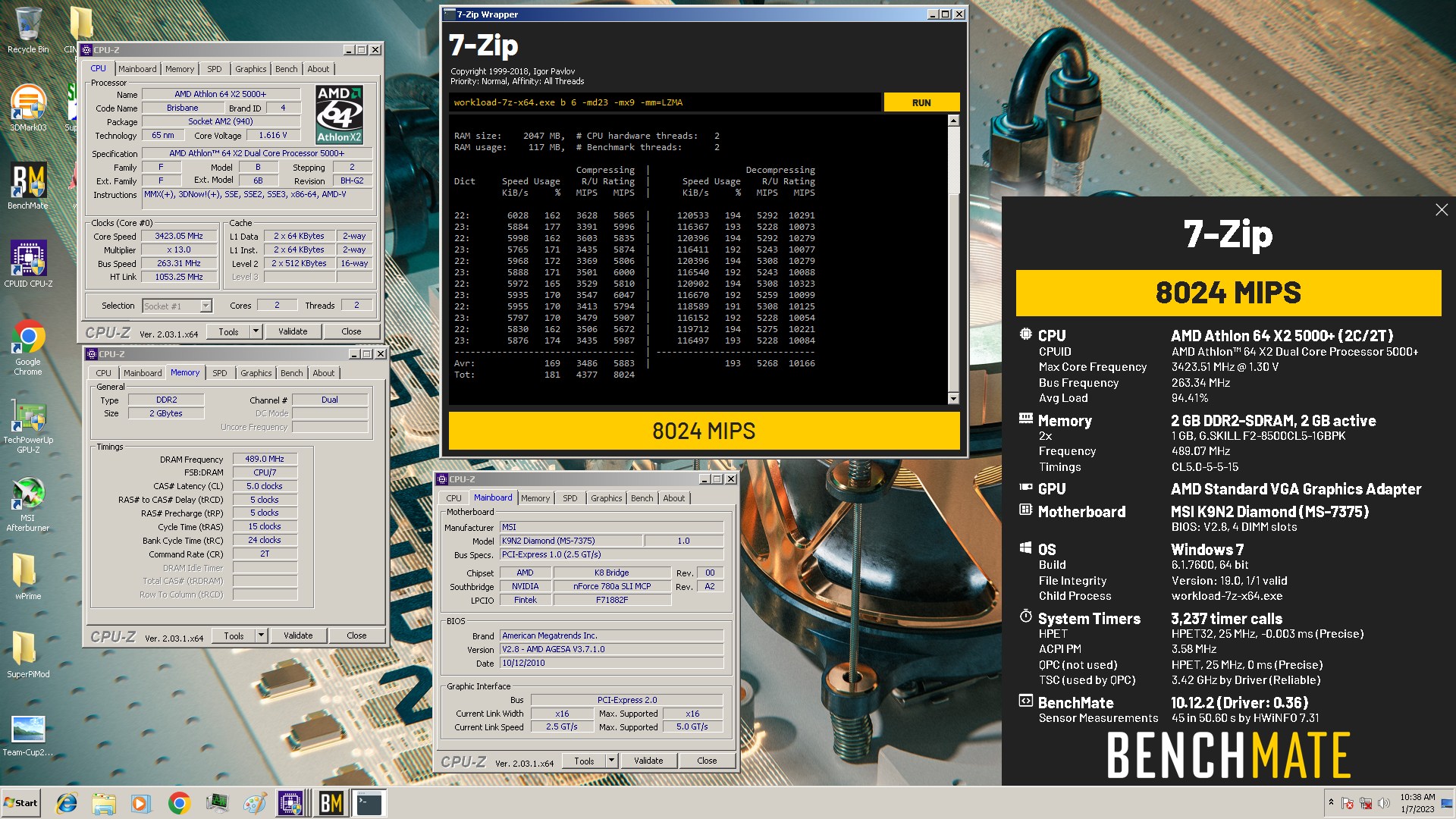This screenshot has height=819, width=1456.
Task: Click the Motherboard icon in BenchMate panel
Action: click(1025, 510)
